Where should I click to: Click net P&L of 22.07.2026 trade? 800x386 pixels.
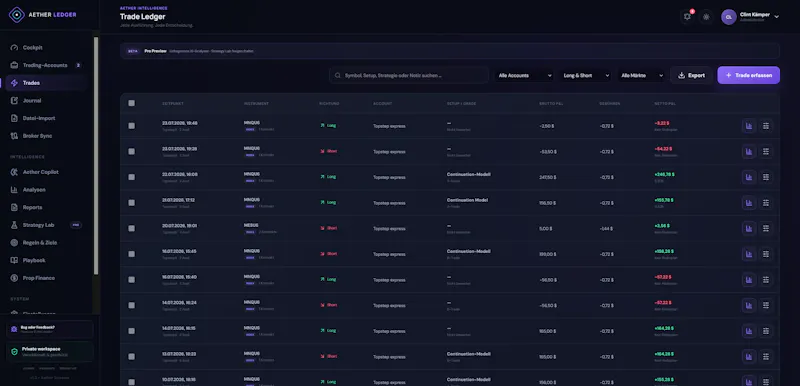[664, 174]
